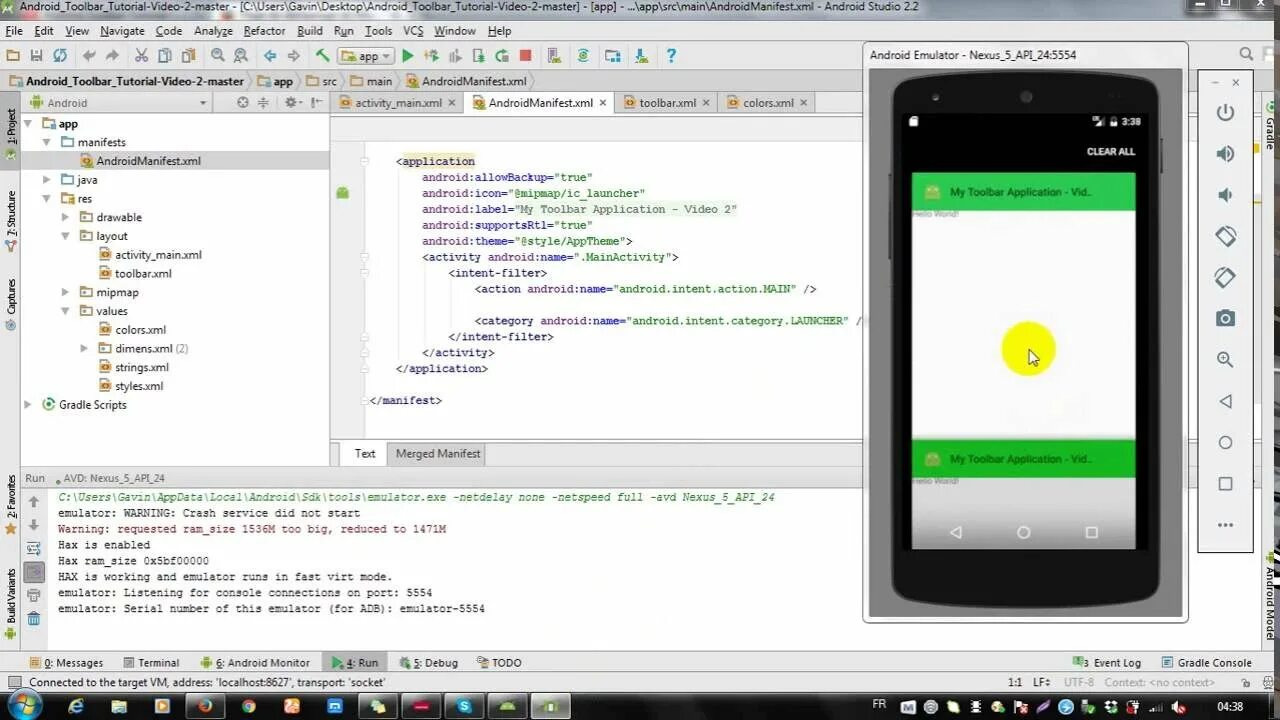Open the Build menu

pos(310,31)
